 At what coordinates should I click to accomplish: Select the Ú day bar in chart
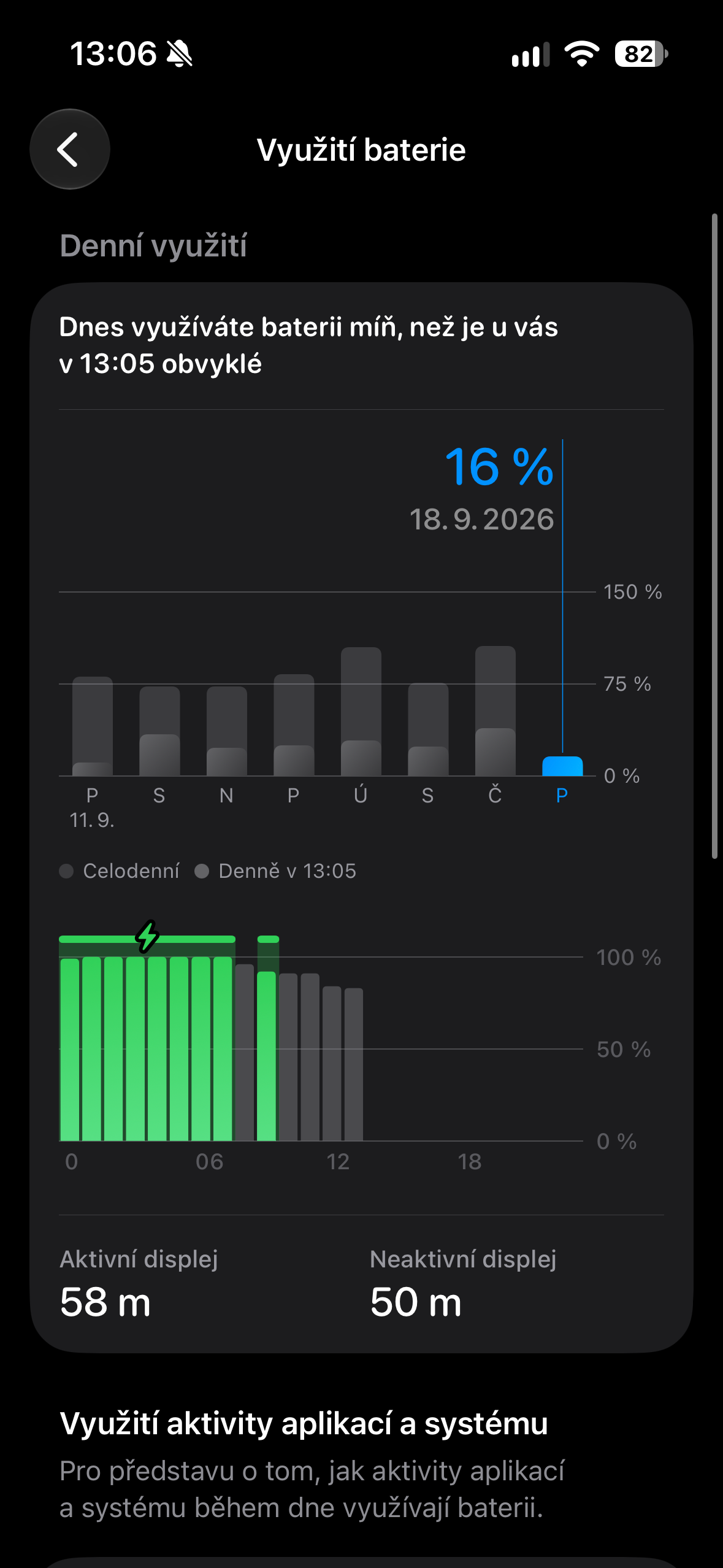(x=361, y=712)
